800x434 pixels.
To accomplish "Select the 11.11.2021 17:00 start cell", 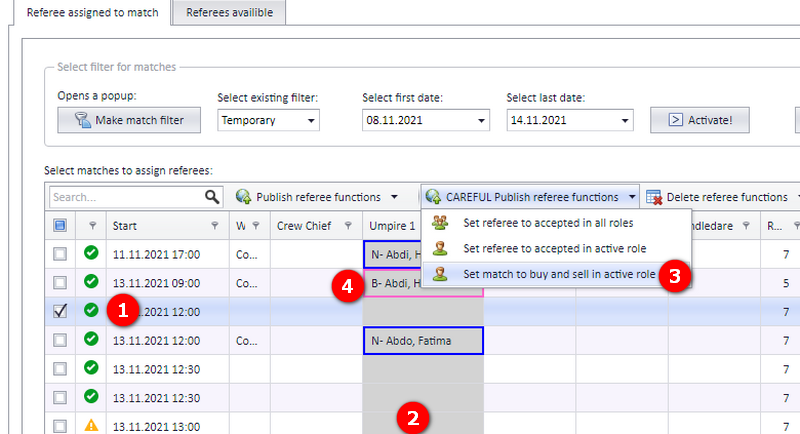I will pyautogui.click(x=167, y=254).
